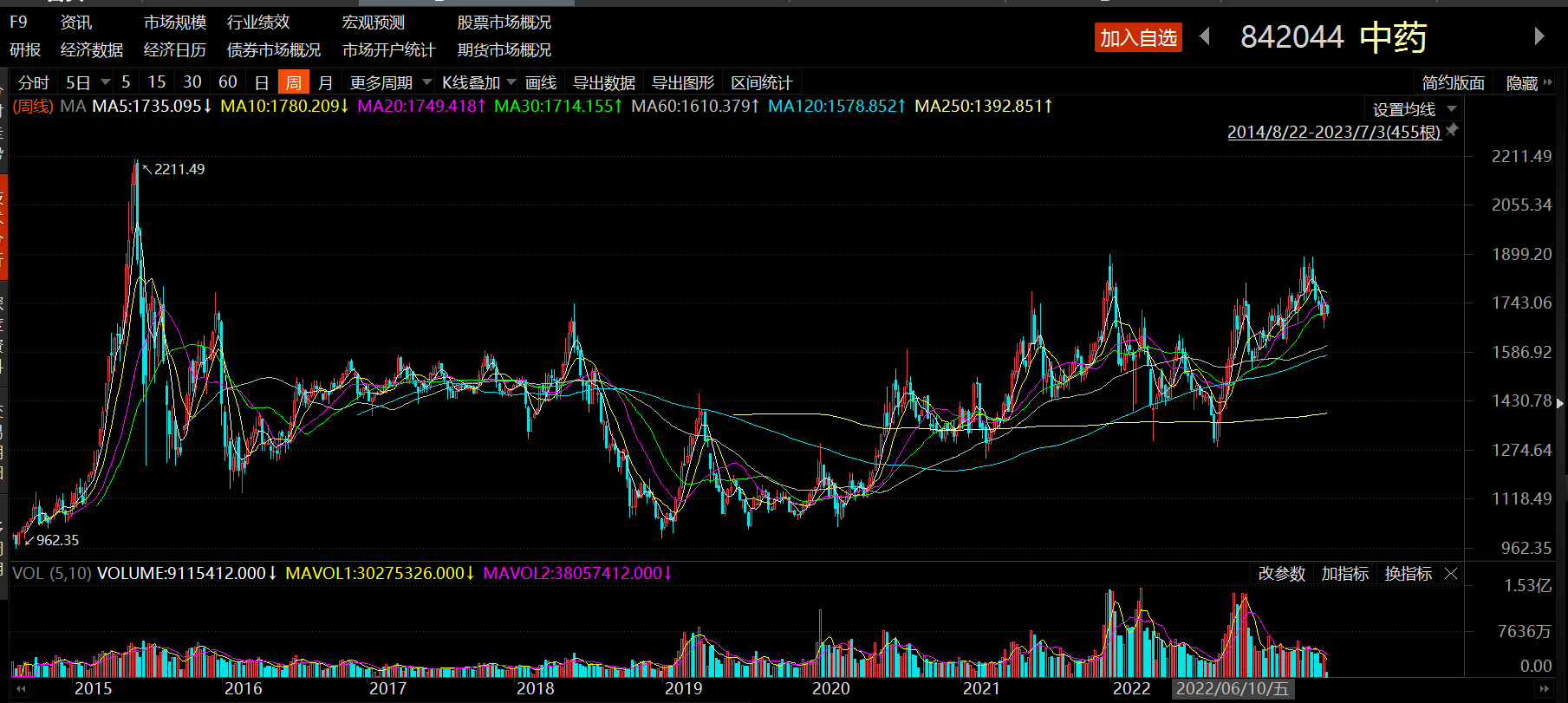
Task: Click the double-arrow icon next to 隐藏
Action: click(1548, 83)
